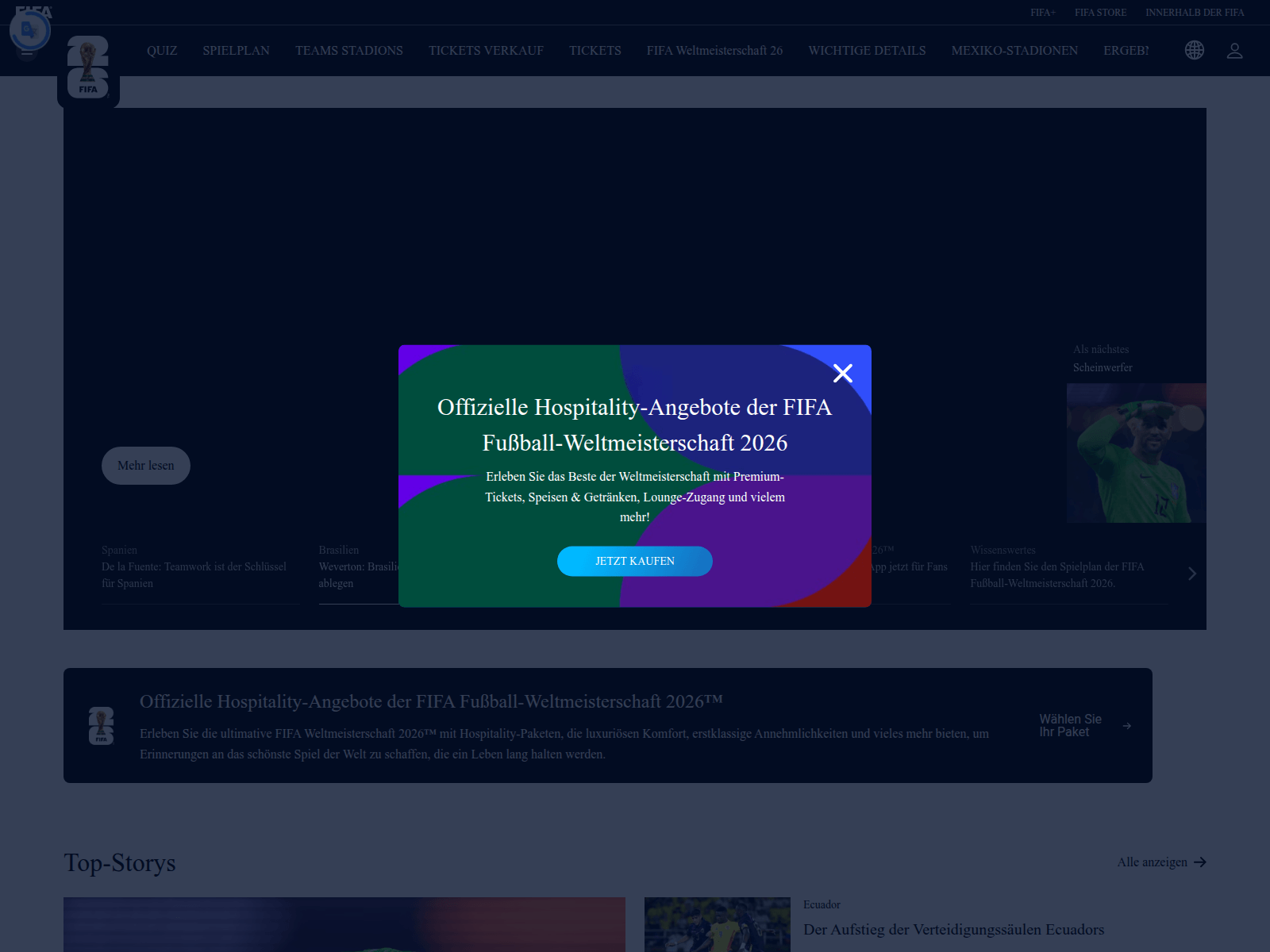Screen dimensions: 1270x952
Task: Click the Offizielle Hospitality-Angebote banner title
Action: point(431,701)
